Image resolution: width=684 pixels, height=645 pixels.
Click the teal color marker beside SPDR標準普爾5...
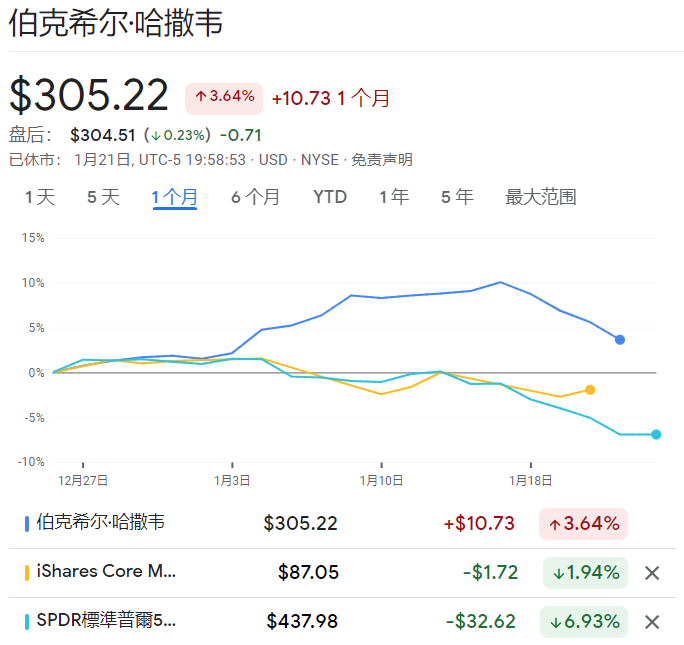[x=27, y=621]
